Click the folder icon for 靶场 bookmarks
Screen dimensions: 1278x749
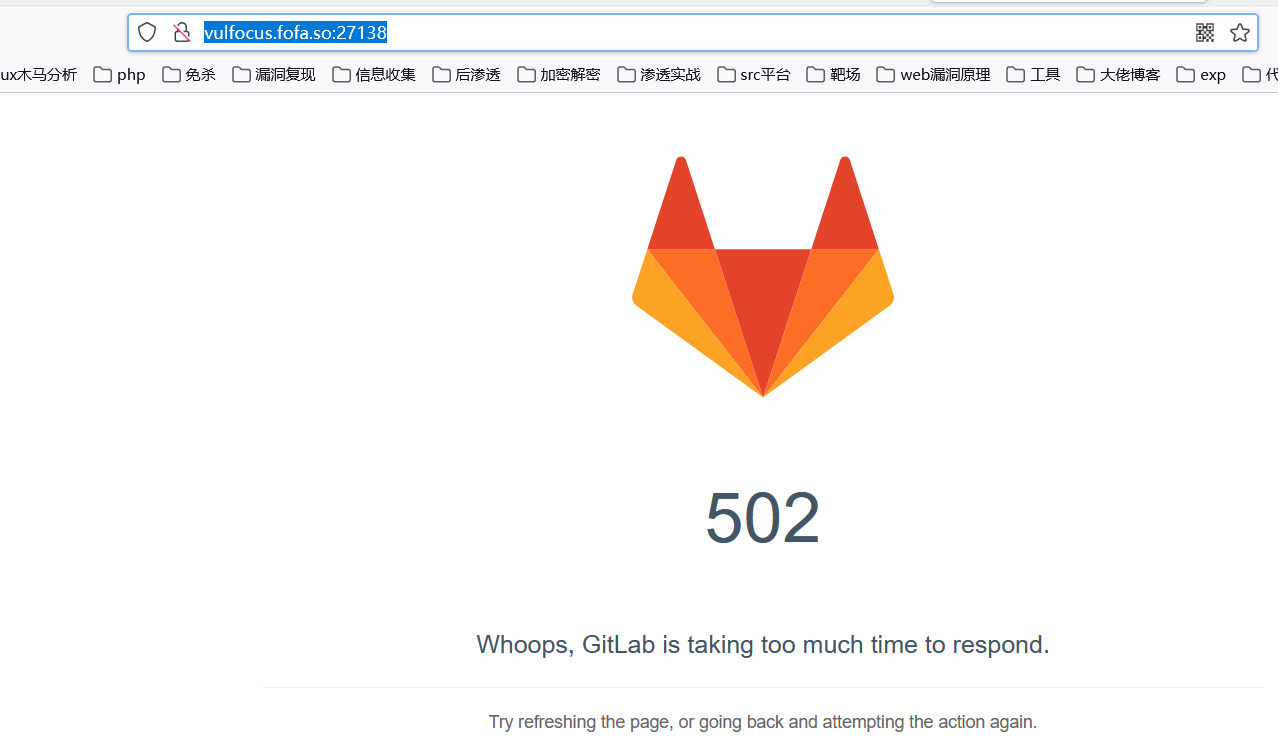point(815,73)
